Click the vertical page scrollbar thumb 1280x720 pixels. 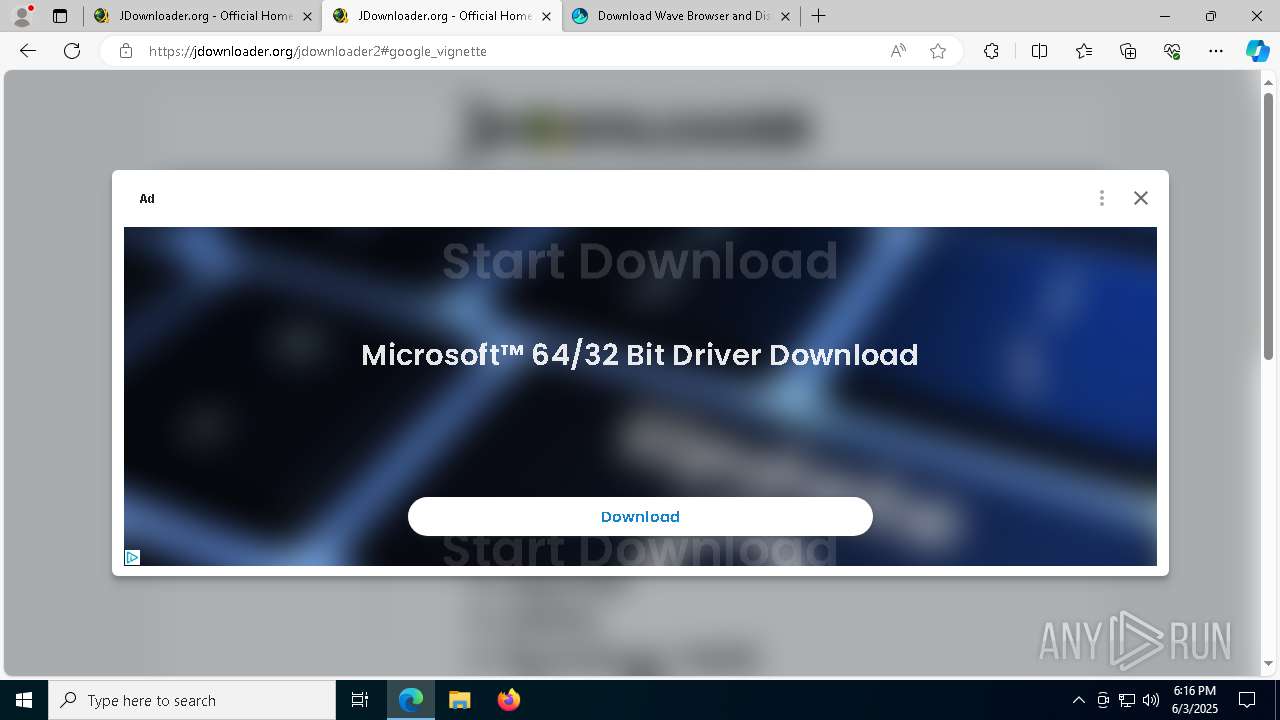tap(1268, 225)
